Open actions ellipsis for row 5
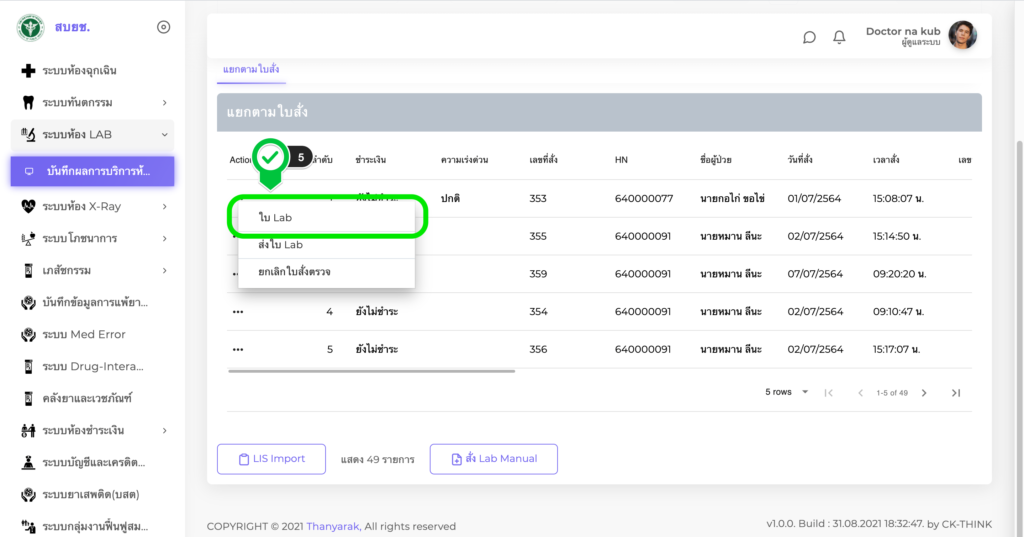This screenshot has width=1024, height=537. (x=238, y=350)
